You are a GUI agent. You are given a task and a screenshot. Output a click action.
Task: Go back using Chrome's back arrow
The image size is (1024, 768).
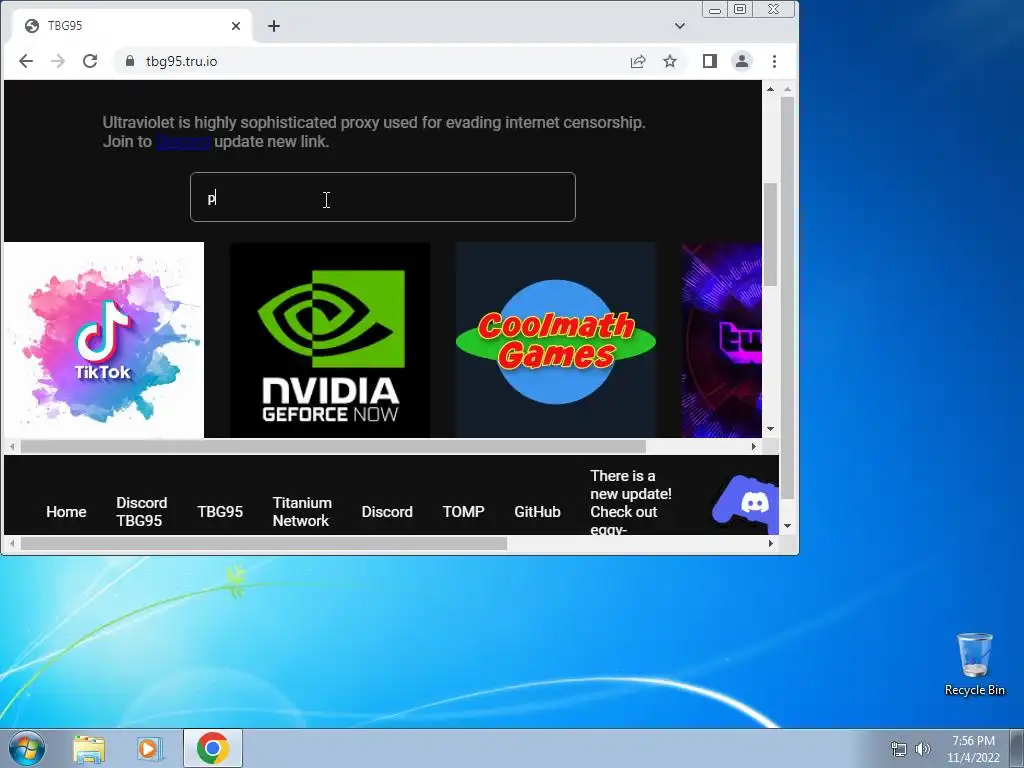point(26,61)
